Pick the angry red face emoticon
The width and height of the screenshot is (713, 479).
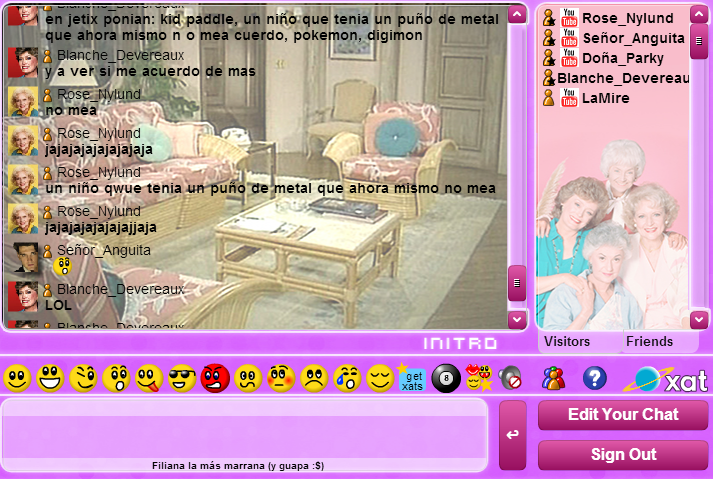point(214,378)
